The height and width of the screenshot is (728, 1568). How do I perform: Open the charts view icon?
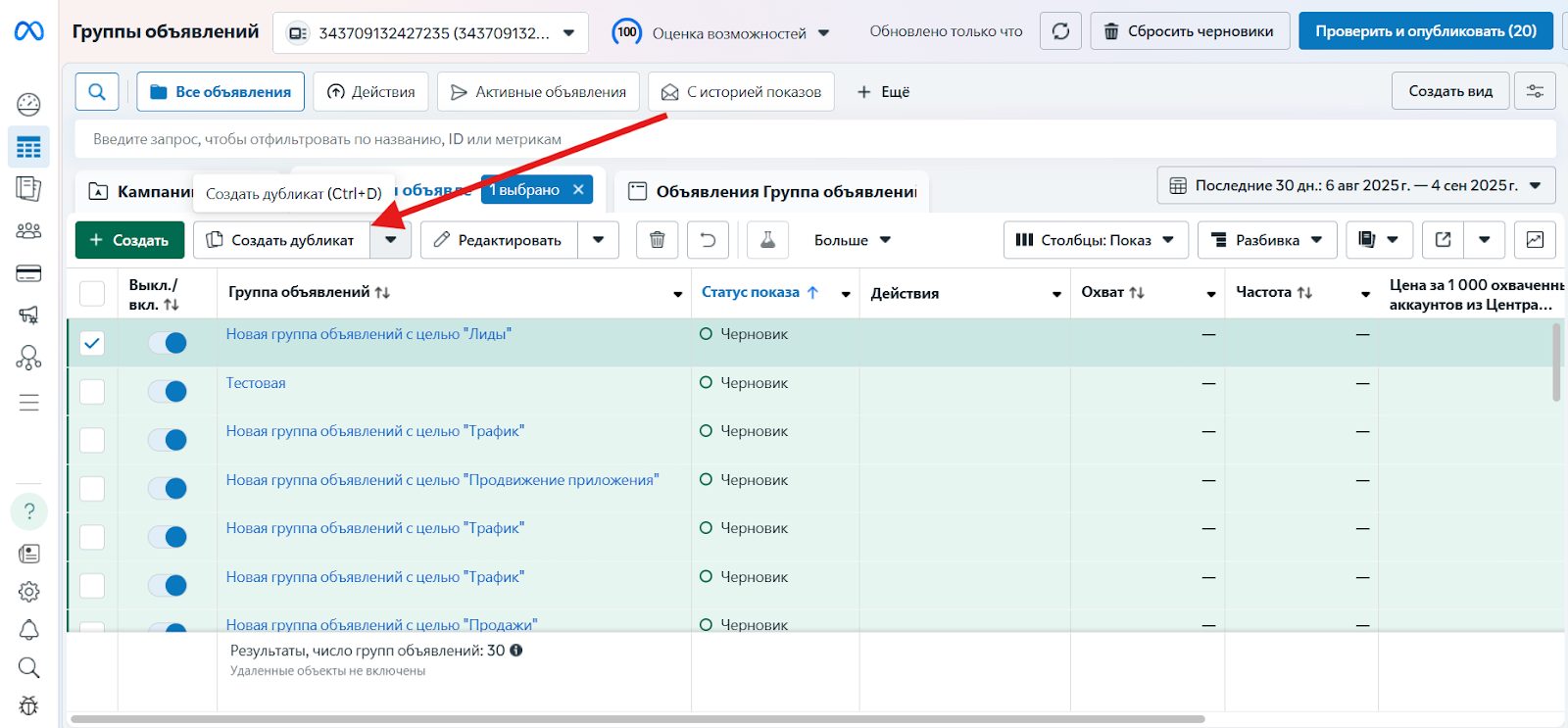[x=1535, y=240]
